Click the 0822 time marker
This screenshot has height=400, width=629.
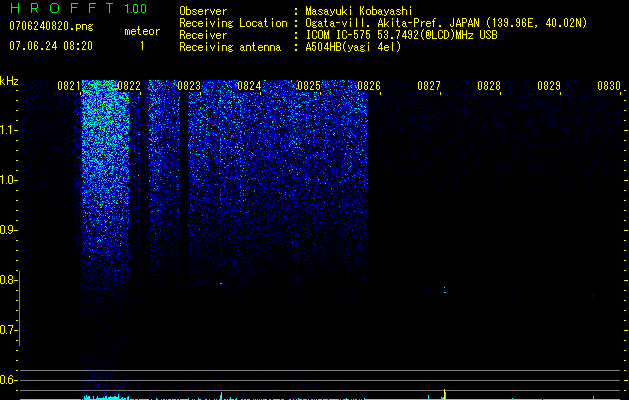click(x=129, y=86)
